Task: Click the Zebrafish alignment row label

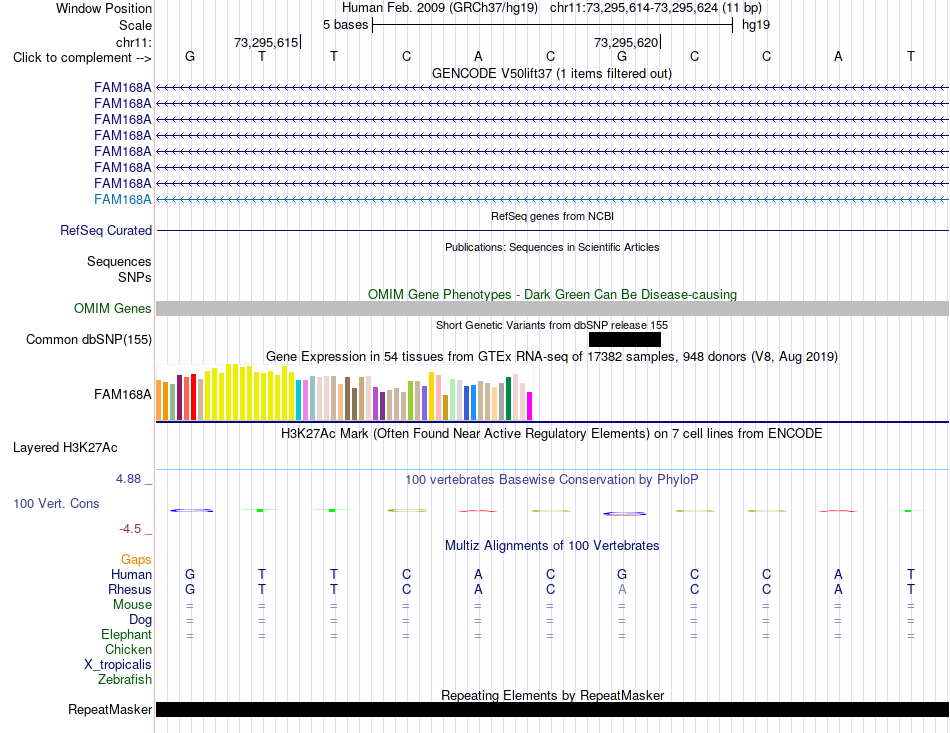Action: 125,680
